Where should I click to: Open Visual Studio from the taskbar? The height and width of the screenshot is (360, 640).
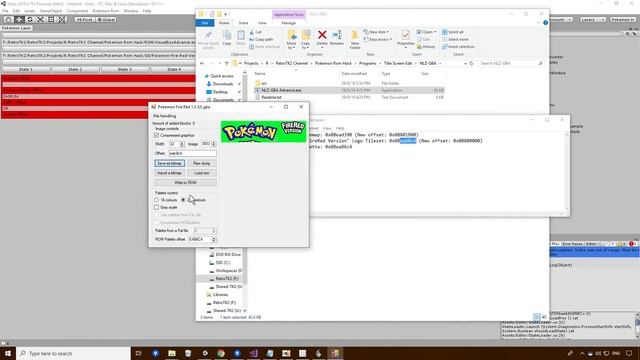click(x=253, y=353)
